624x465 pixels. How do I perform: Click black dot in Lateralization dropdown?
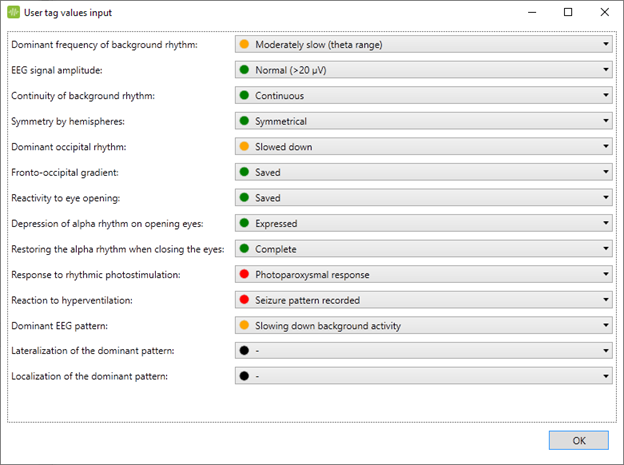coord(244,350)
